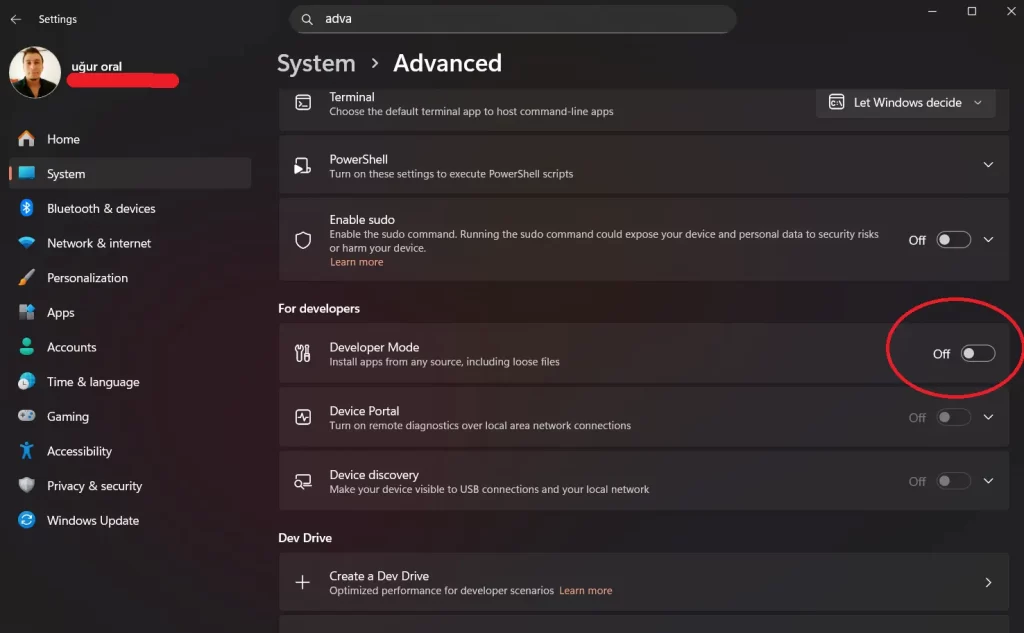1024x633 pixels.
Task: Expand the Device discovery section
Action: [988, 480]
